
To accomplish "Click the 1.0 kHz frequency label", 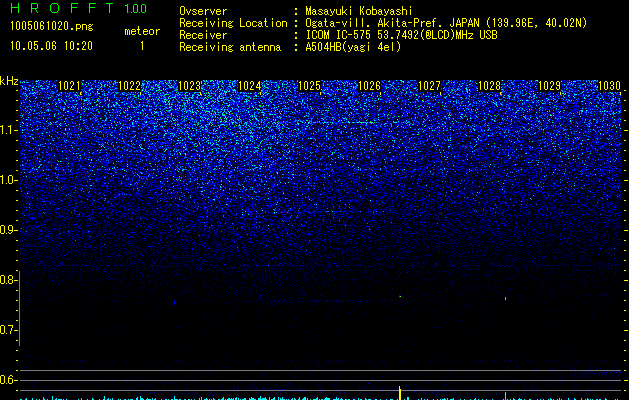I will (x=7, y=180).
